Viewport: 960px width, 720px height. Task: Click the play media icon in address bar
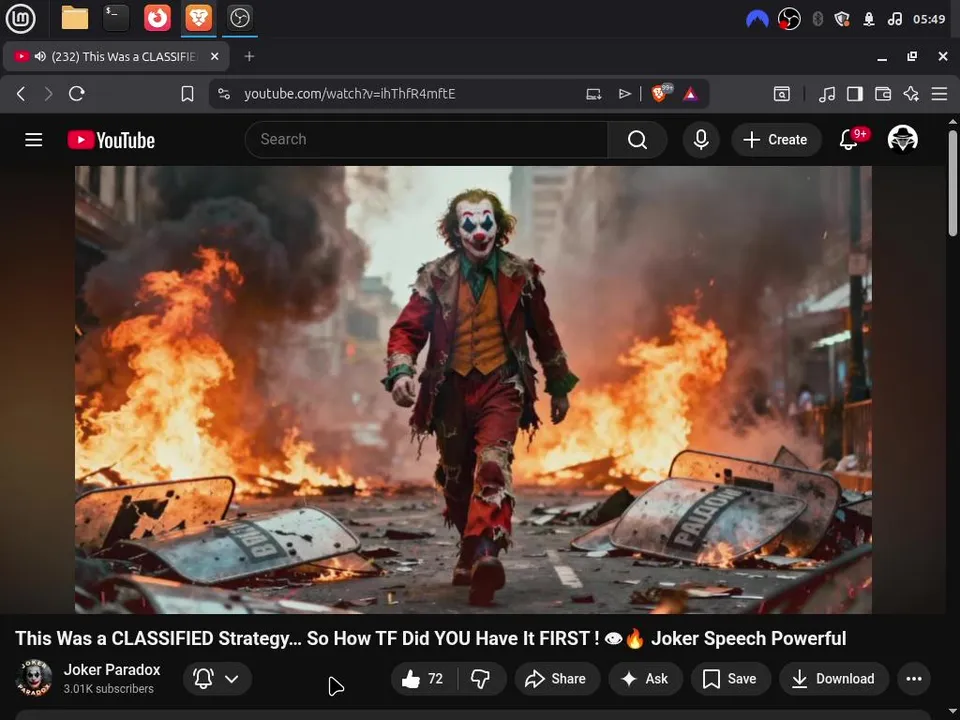[624, 94]
